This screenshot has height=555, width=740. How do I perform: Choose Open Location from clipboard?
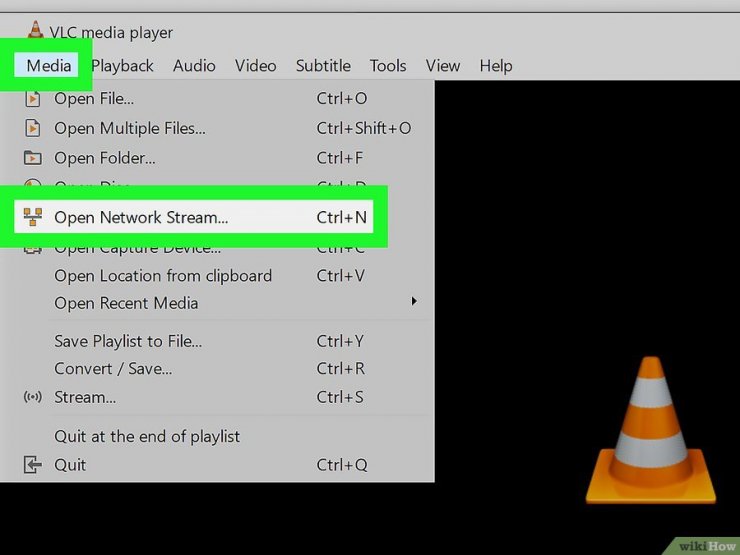coord(217,276)
